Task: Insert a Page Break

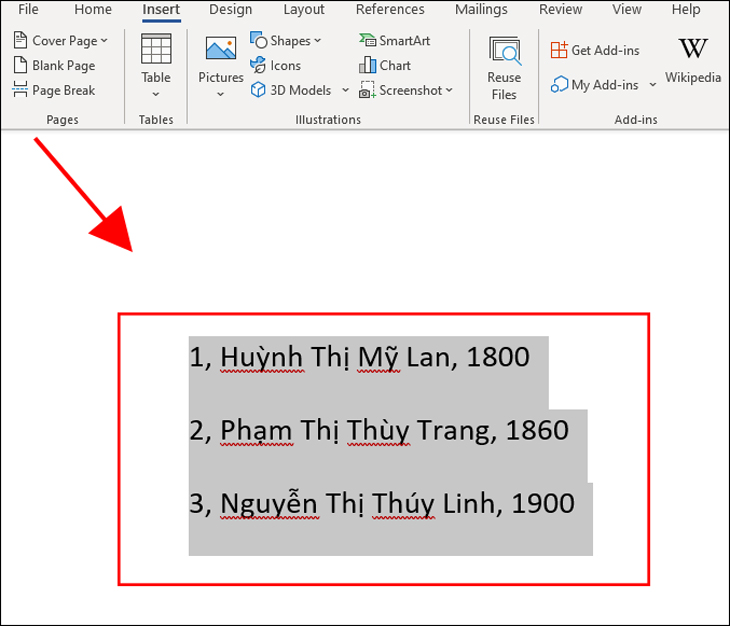Action: coord(54,90)
